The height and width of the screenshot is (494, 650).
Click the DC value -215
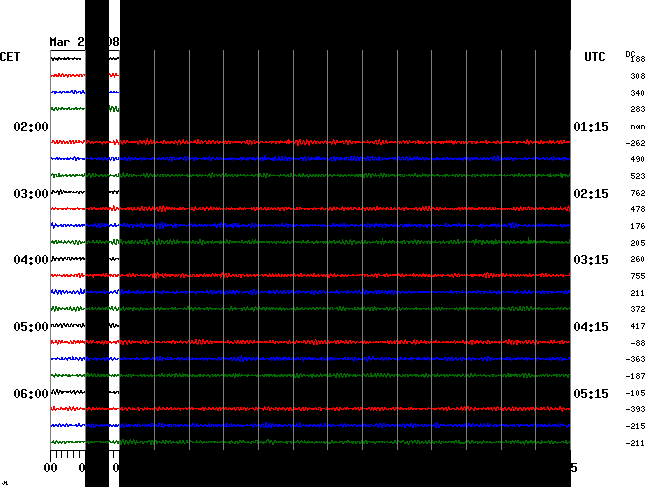635,426
